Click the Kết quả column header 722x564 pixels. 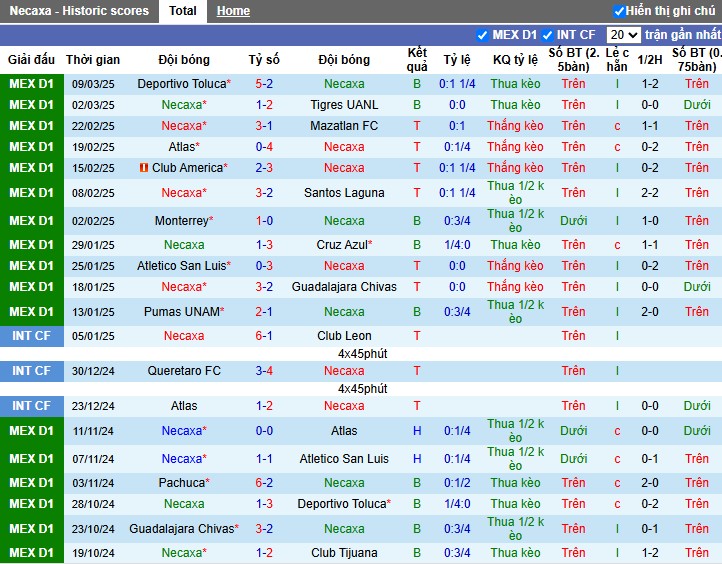click(x=417, y=60)
